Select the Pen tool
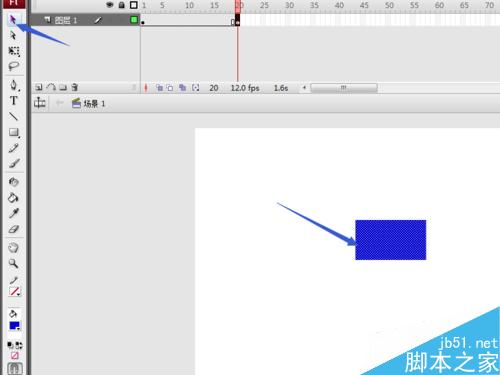Screen dimensions: 500x375 [x=14, y=85]
